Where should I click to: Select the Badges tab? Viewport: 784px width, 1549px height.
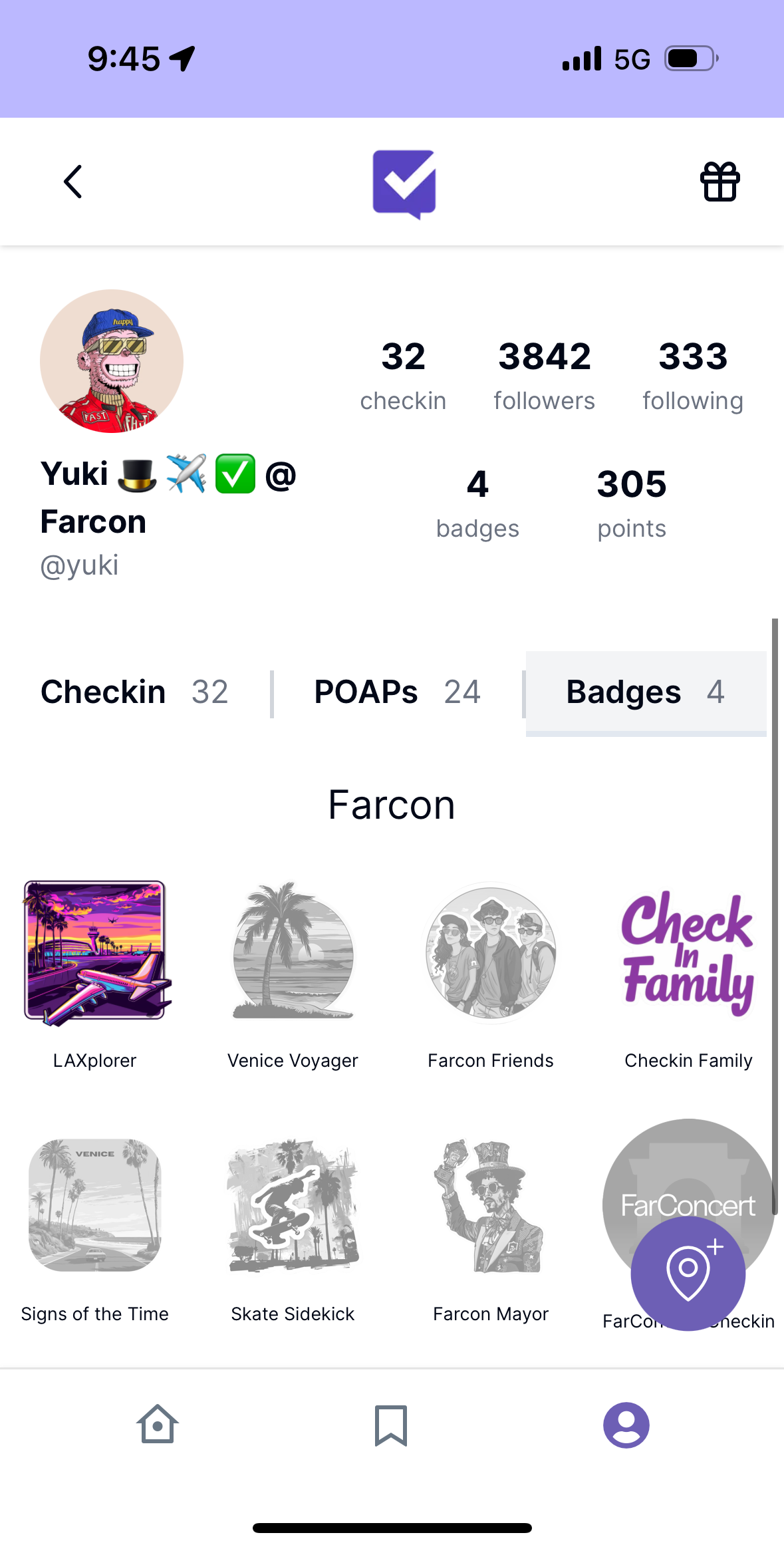pyautogui.click(x=645, y=692)
